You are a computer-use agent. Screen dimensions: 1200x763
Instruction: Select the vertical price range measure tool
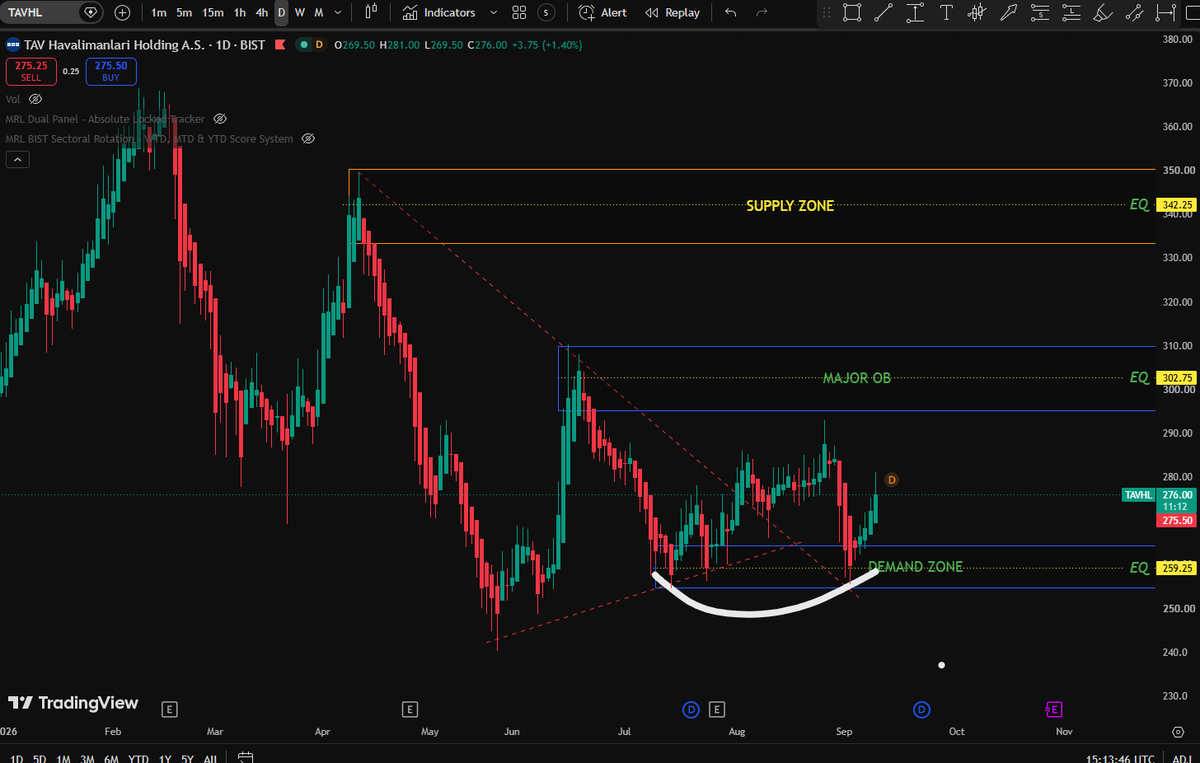(915, 13)
